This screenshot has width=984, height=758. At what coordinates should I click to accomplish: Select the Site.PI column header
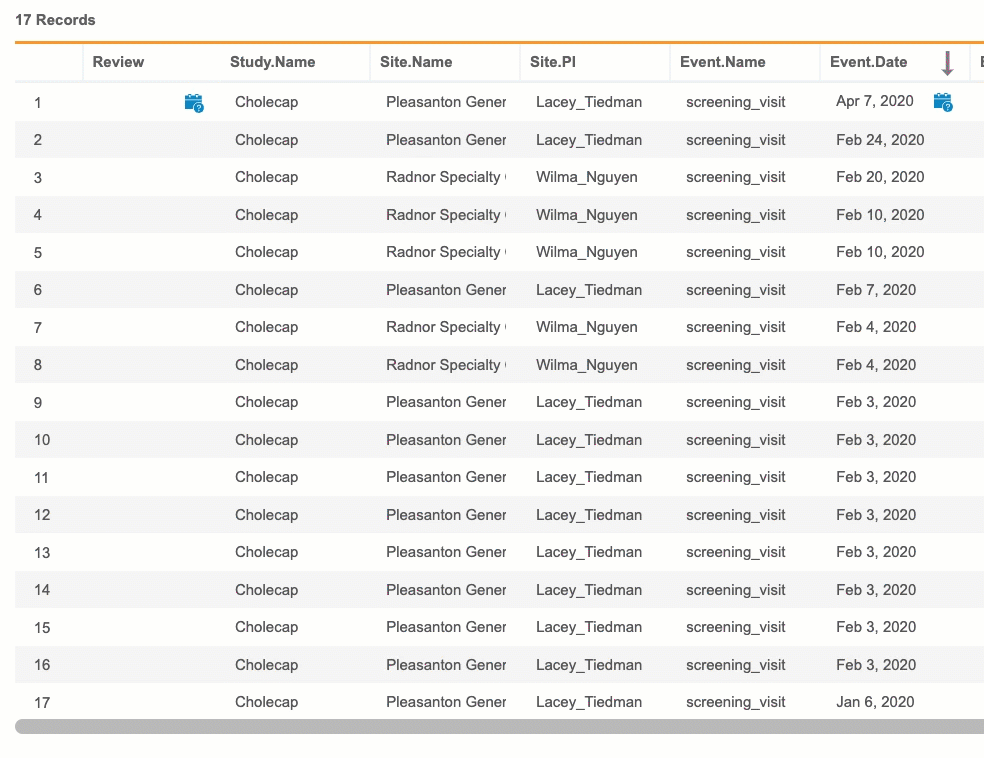click(553, 62)
